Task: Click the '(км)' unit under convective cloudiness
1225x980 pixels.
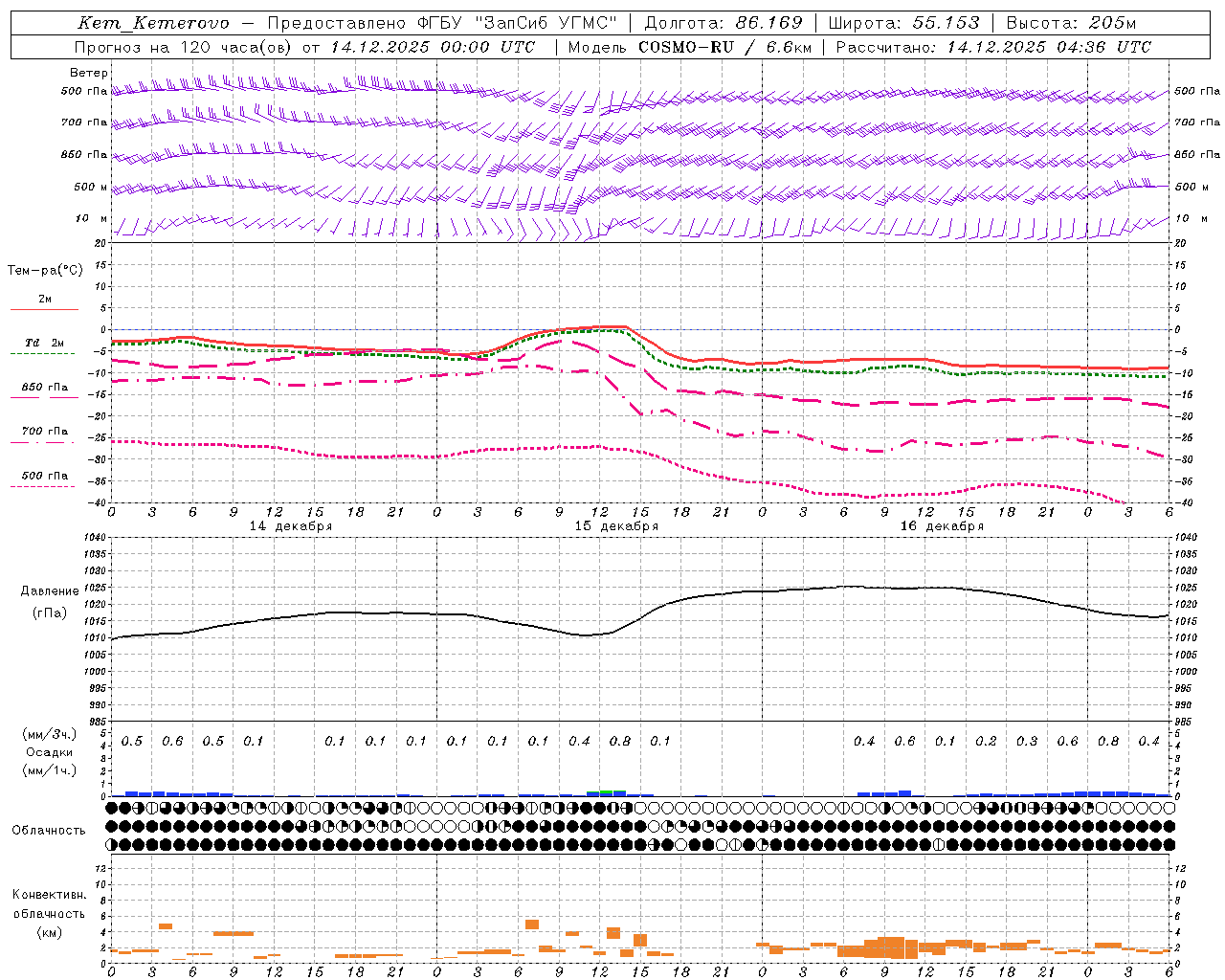Action: [x=49, y=932]
